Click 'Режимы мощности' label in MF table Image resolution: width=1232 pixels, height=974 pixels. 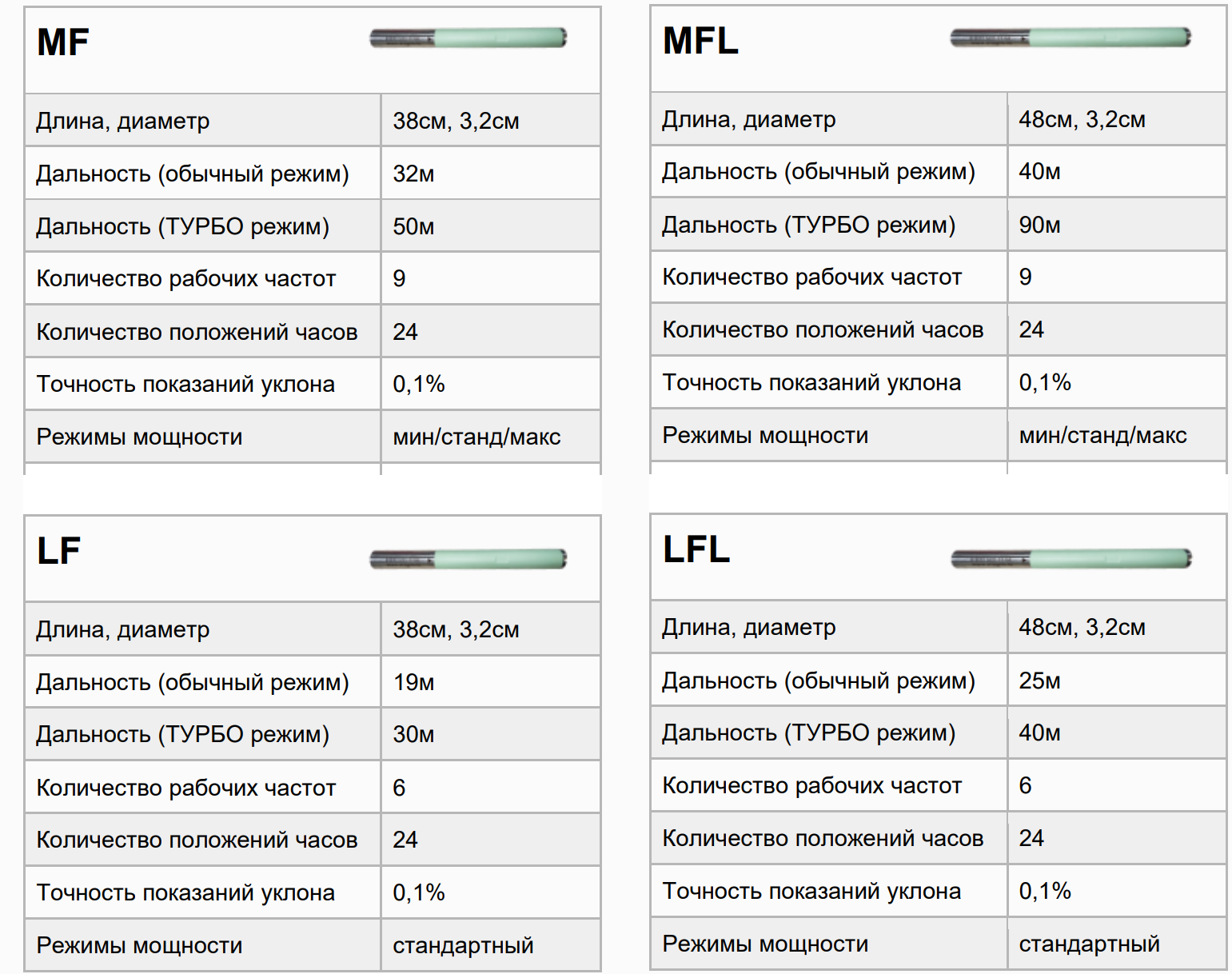click(x=139, y=437)
